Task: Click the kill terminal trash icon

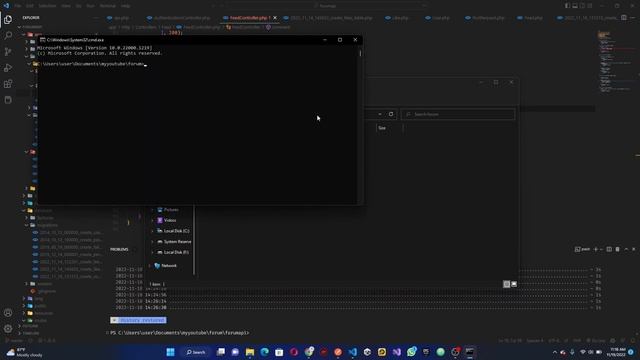Action: (x=618, y=249)
